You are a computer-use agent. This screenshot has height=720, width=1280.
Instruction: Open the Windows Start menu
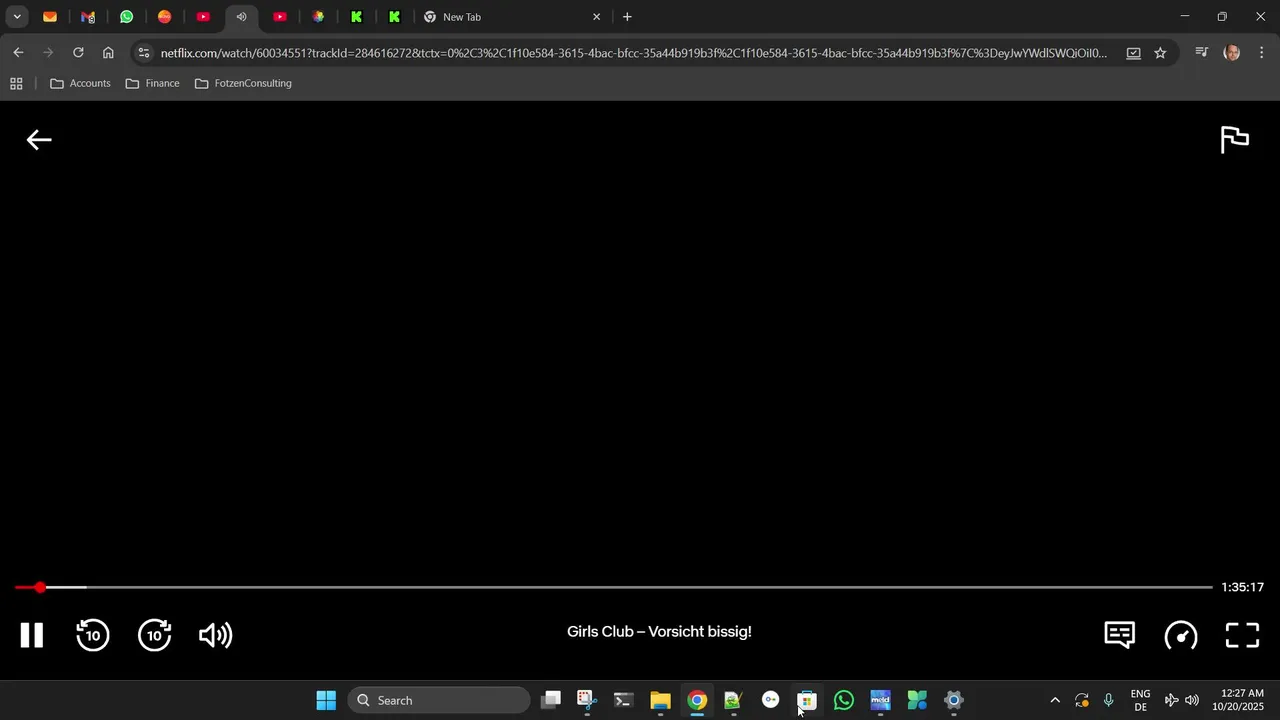pyautogui.click(x=326, y=700)
